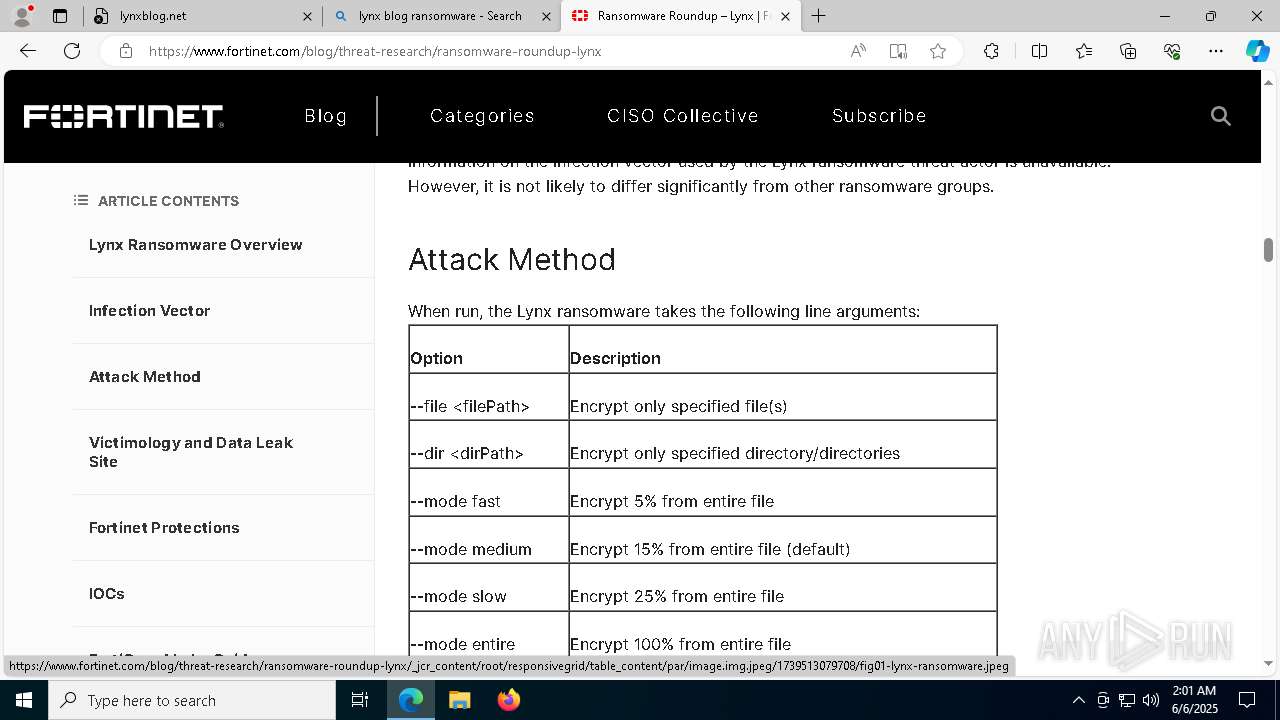The height and width of the screenshot is (720, 1280).
Task: Select the '--mode fast' table cell
Action: [x=488, y=492]
